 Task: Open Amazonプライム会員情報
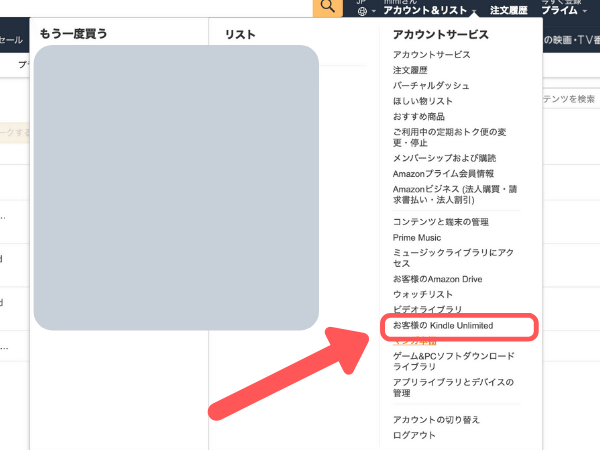pos(443,174)
